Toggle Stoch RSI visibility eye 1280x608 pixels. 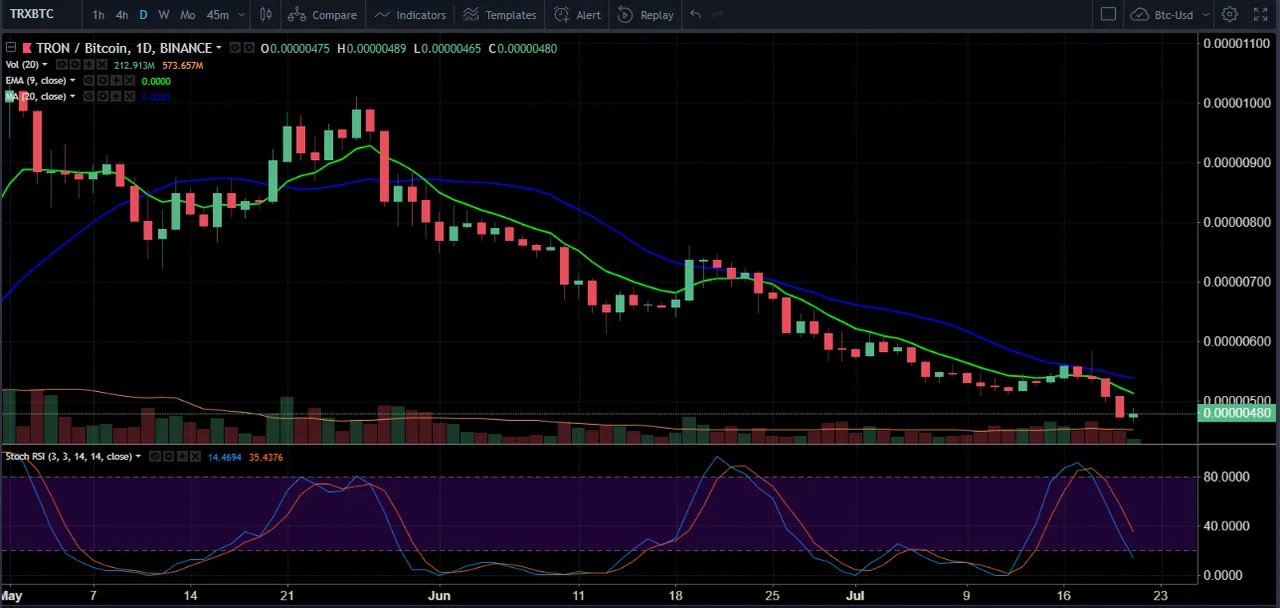(155, 456)
